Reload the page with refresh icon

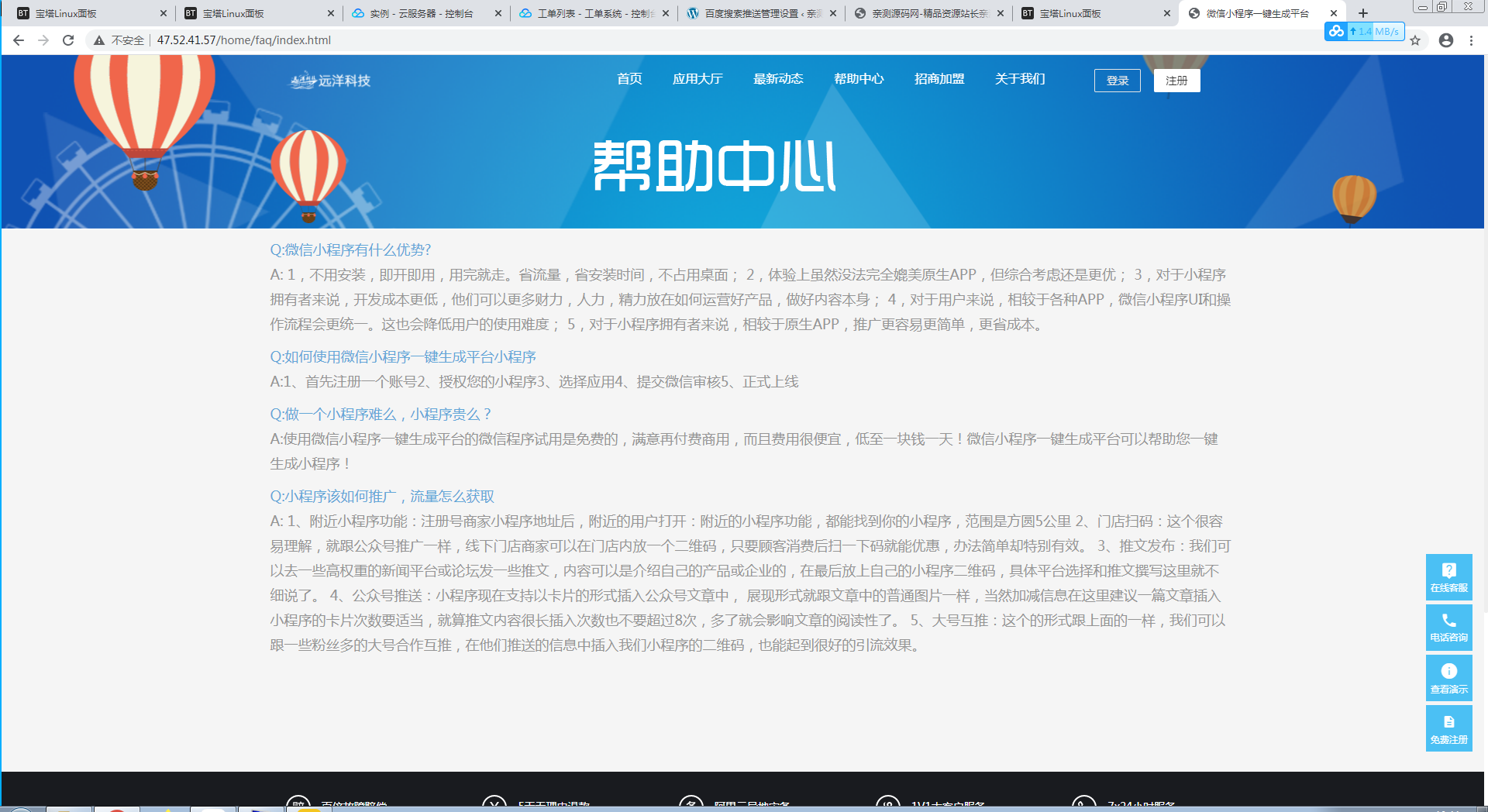[x=68, y=40]
